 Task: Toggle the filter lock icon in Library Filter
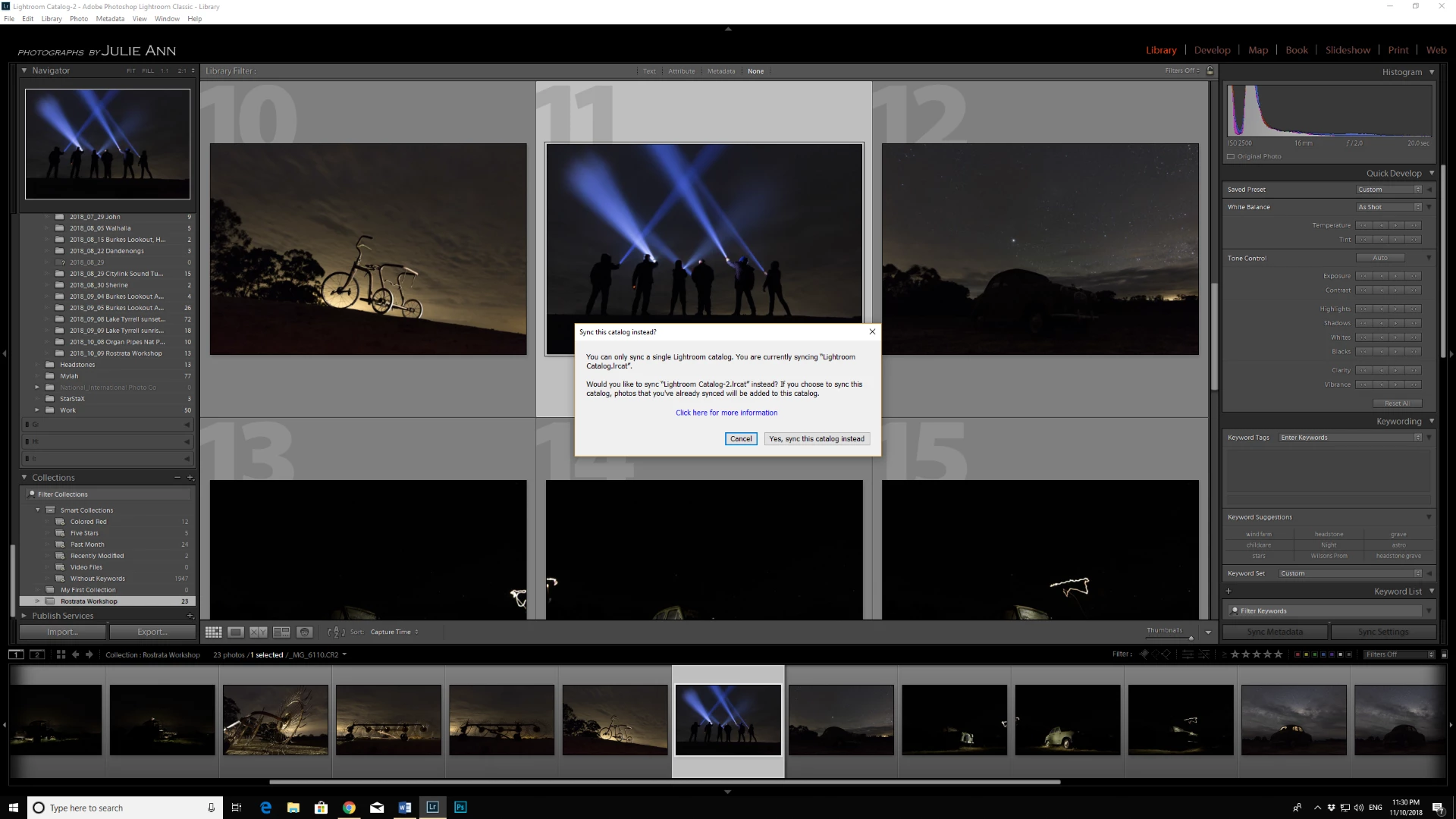(x=1210, y=71)
